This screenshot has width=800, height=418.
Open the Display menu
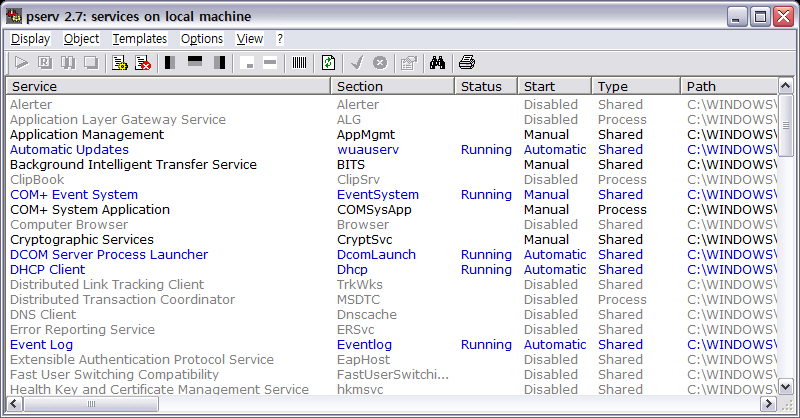31,39
